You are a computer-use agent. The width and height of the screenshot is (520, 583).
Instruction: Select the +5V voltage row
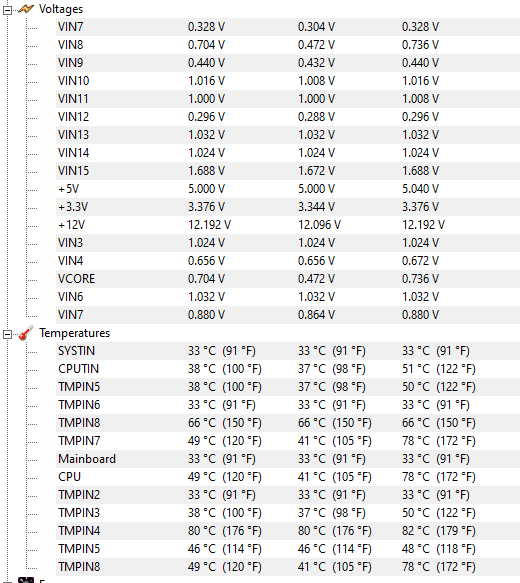click(x=288, y=189)
